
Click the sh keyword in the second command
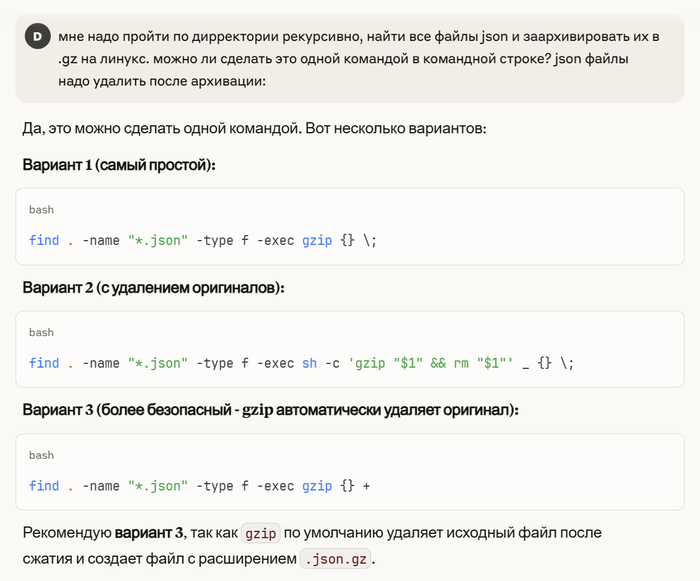[309, 363]
